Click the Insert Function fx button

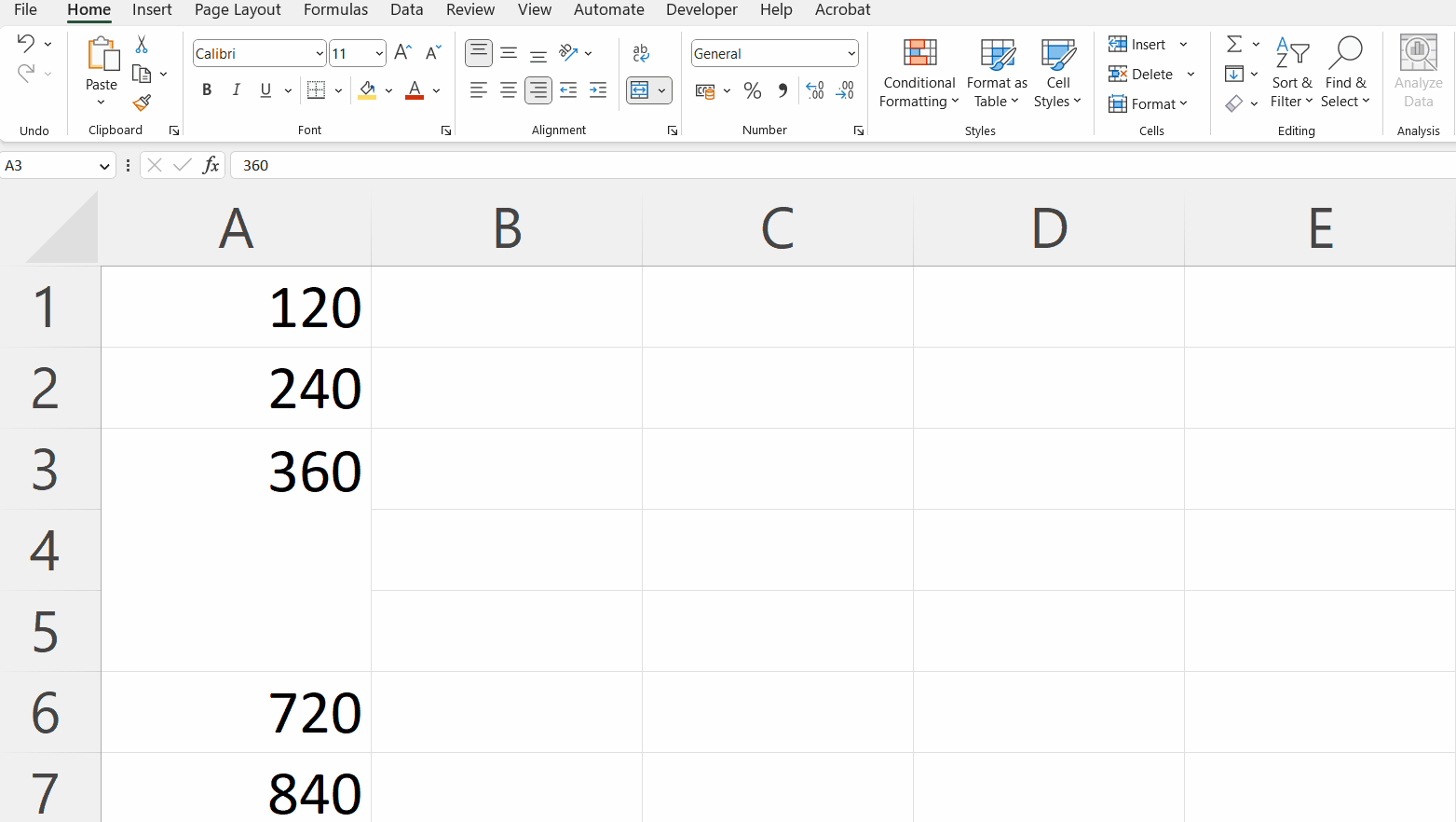[x=211, y=165]
